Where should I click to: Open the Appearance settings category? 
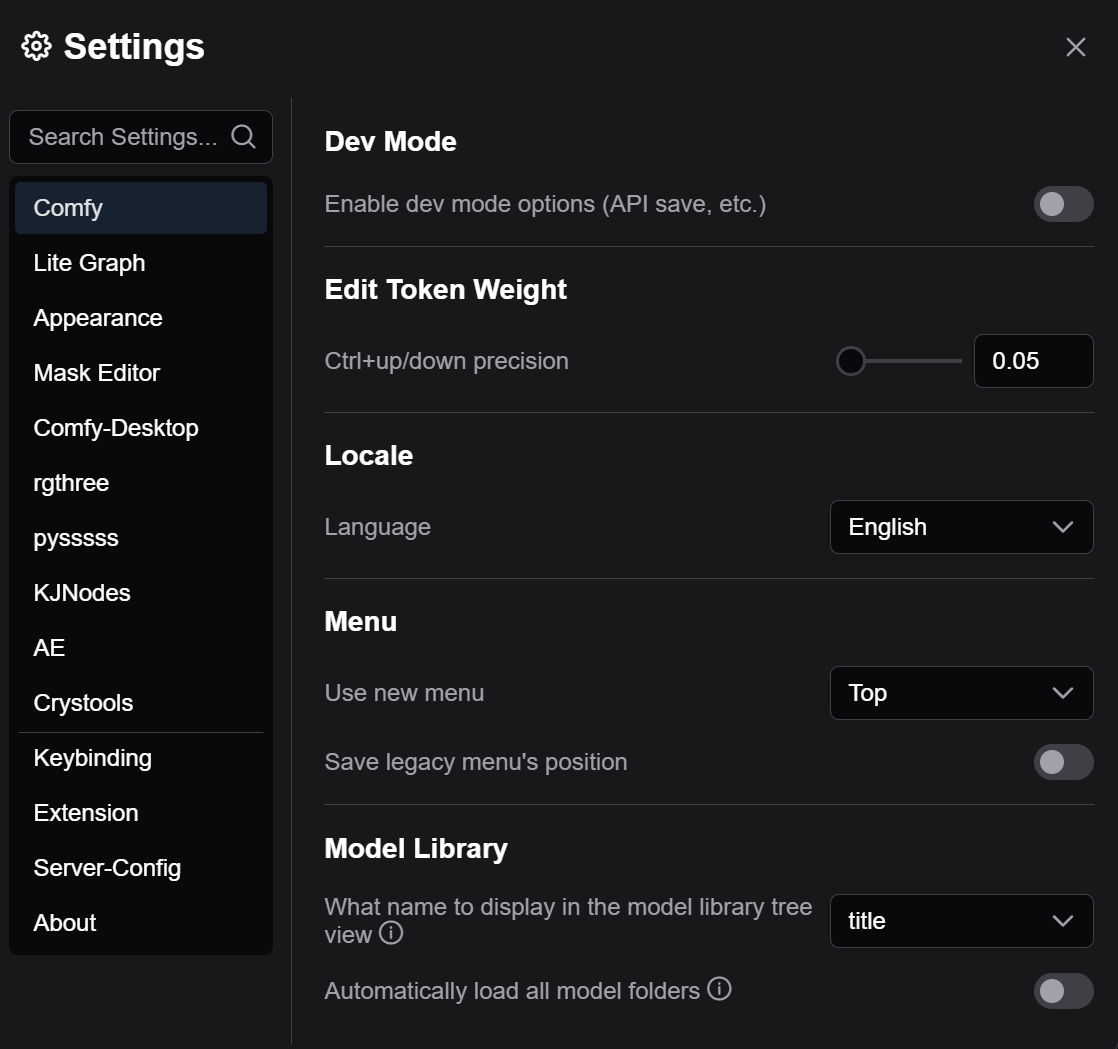point(98,318)
